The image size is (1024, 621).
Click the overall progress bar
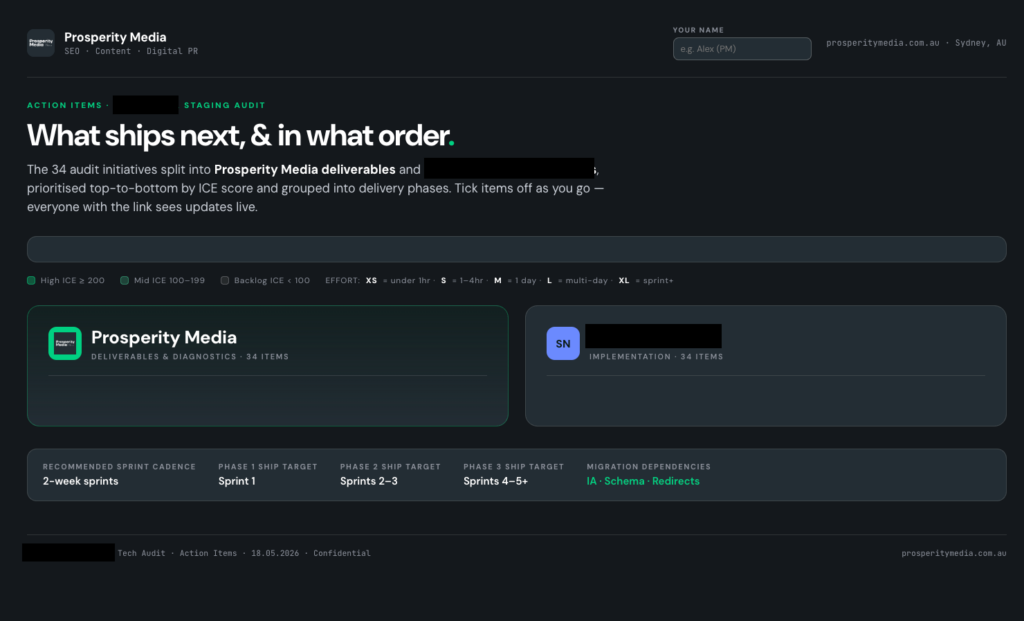(x=517, y=249)
